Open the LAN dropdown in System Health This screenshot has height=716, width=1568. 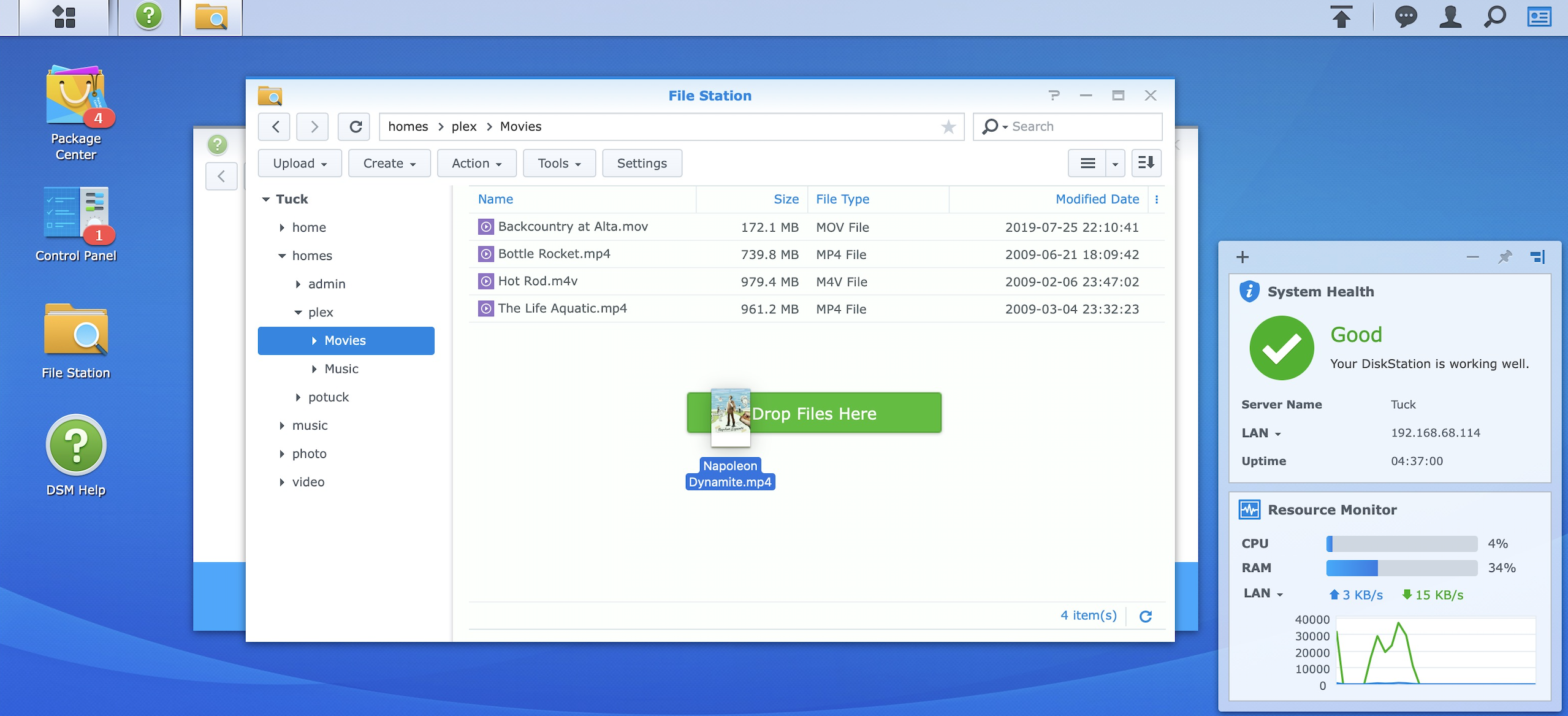tap(1277, 434)
